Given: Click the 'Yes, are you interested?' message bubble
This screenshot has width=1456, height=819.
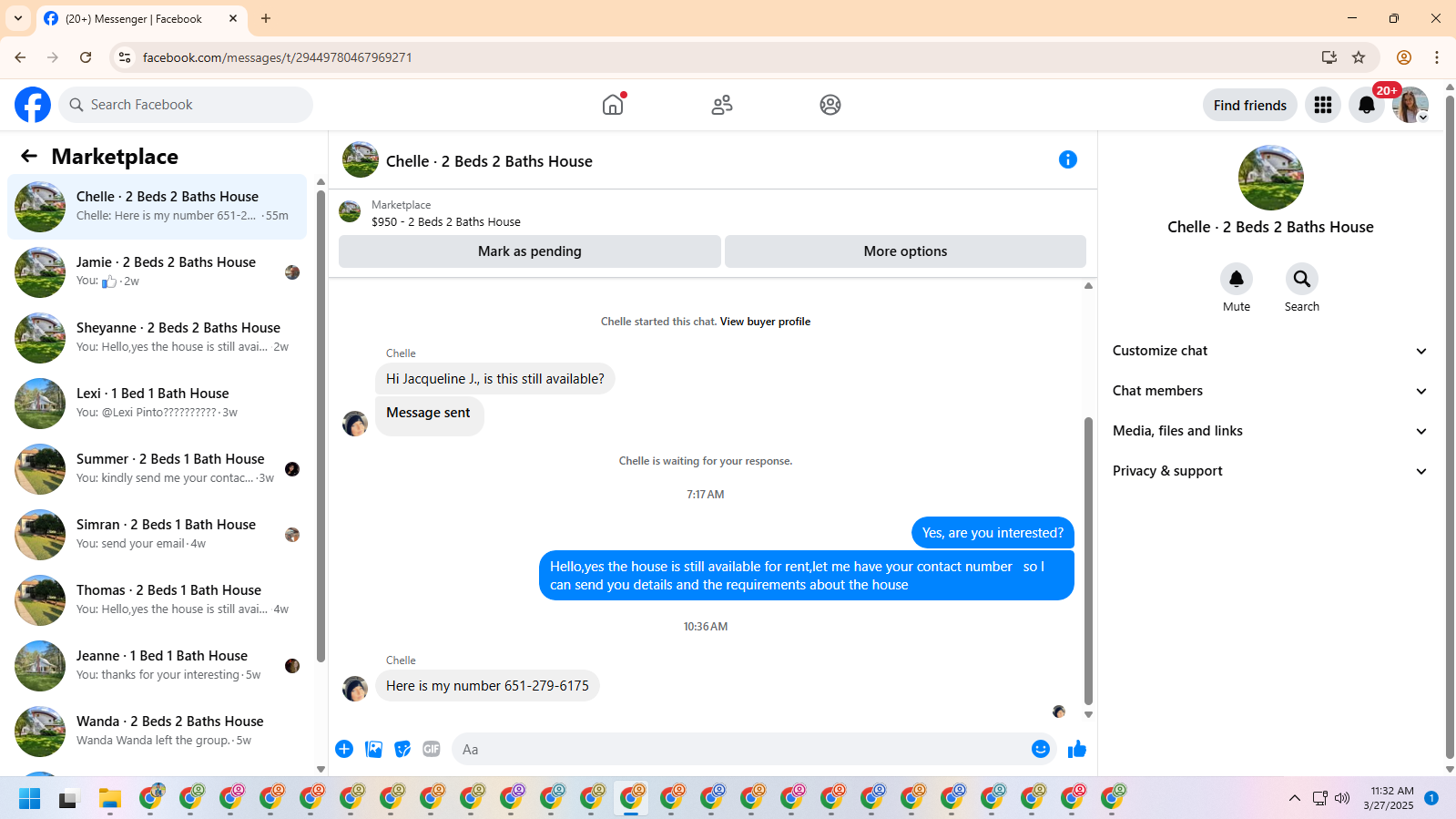Looking at the screenshot, I should tap(993, 533).
